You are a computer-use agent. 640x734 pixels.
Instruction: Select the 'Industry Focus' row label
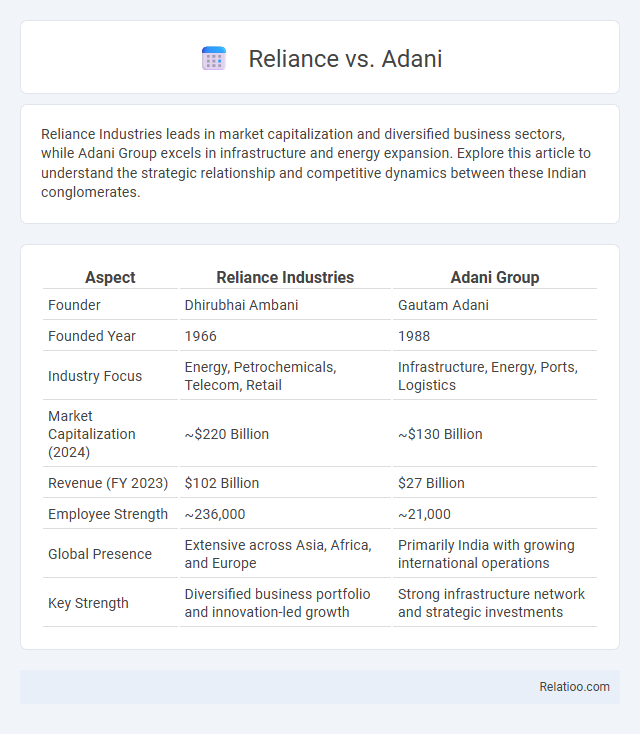95,376
